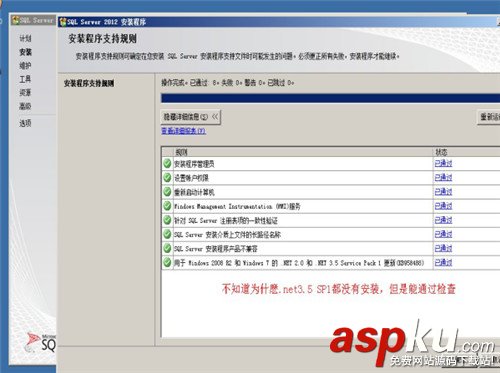Open 已通过 link for 长路径名称 row

443,234
